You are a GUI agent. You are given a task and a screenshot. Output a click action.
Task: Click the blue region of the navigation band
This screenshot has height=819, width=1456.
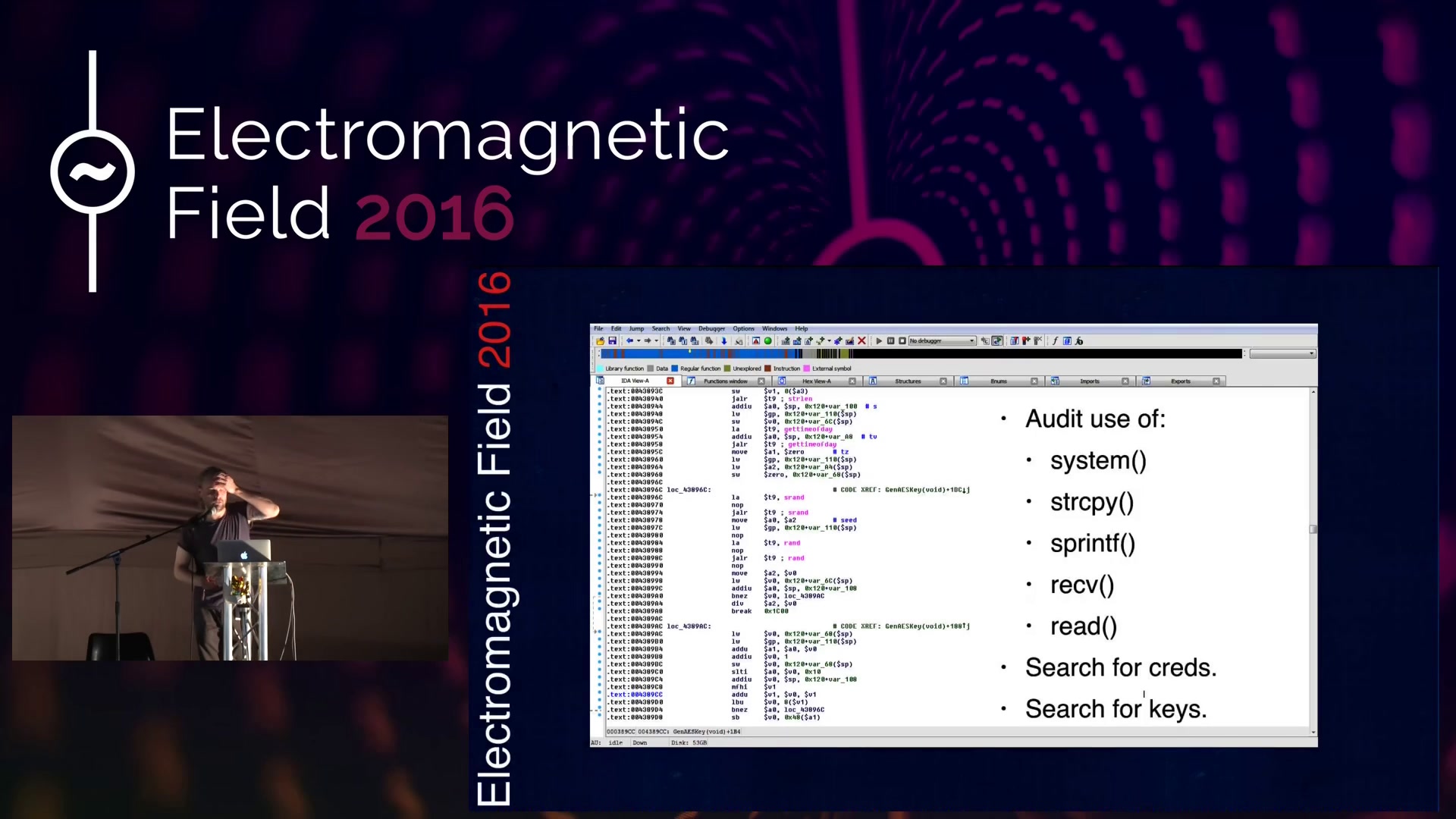pyautogui.click(x=698, y=353)
